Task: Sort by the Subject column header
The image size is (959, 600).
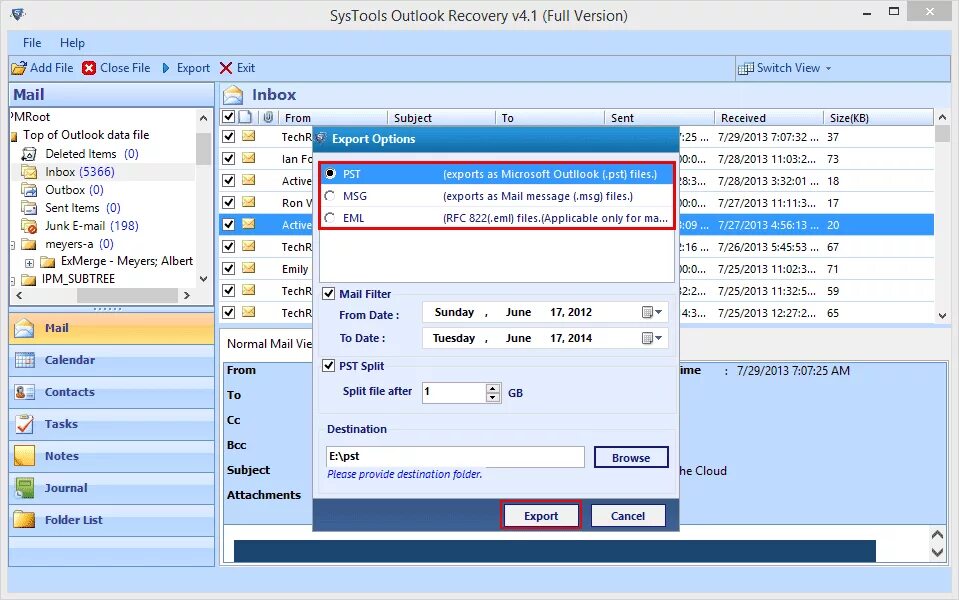Action: (x=441, y=117)
